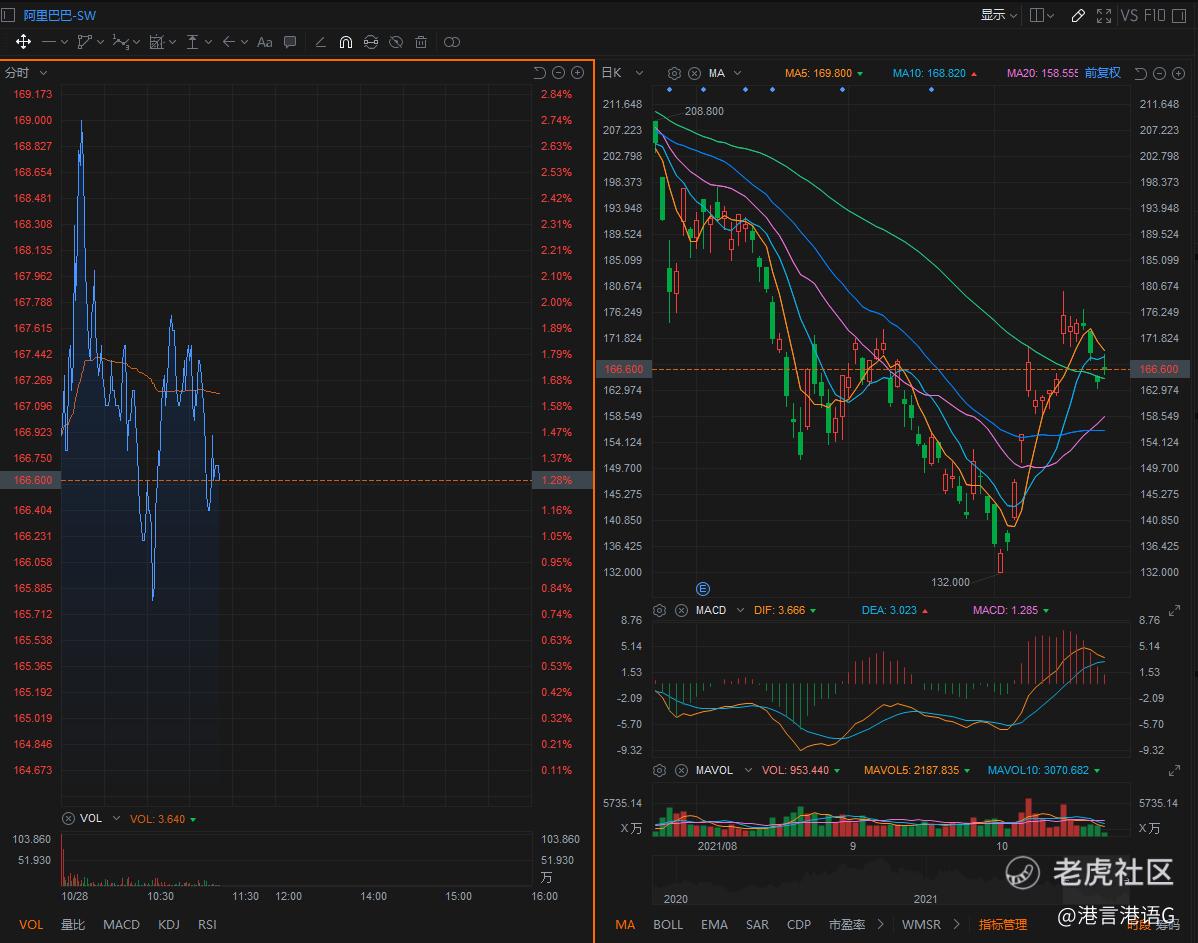Change MA indicator type dropdown
Screen dimensions: 1198x943
737,73
